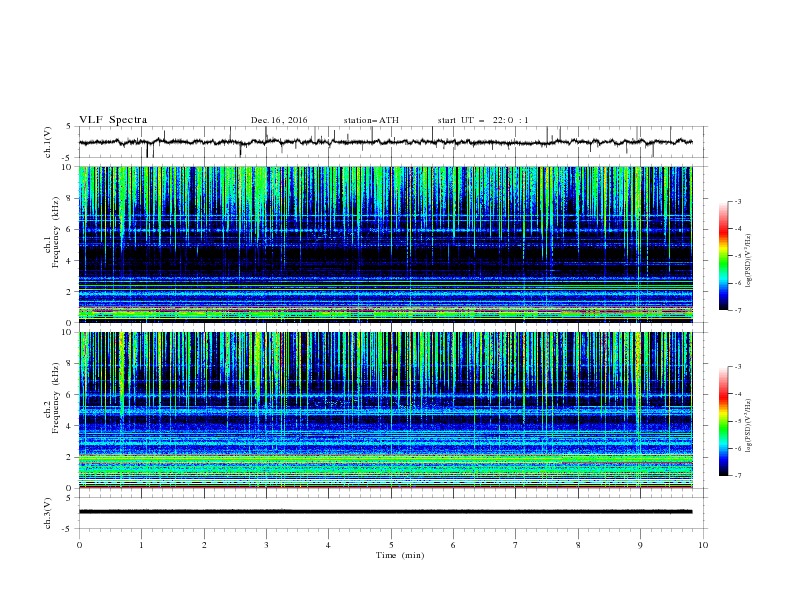The height and width of the screenshot is (612, 792).
Task: Click the time axis tick label "7"
Action: (516, 545)
